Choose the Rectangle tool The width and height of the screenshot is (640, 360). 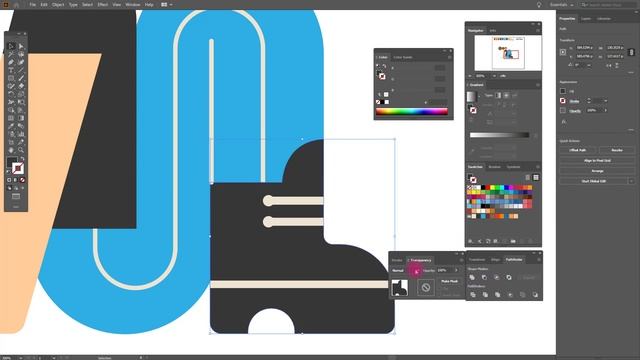tap(11, 78)
